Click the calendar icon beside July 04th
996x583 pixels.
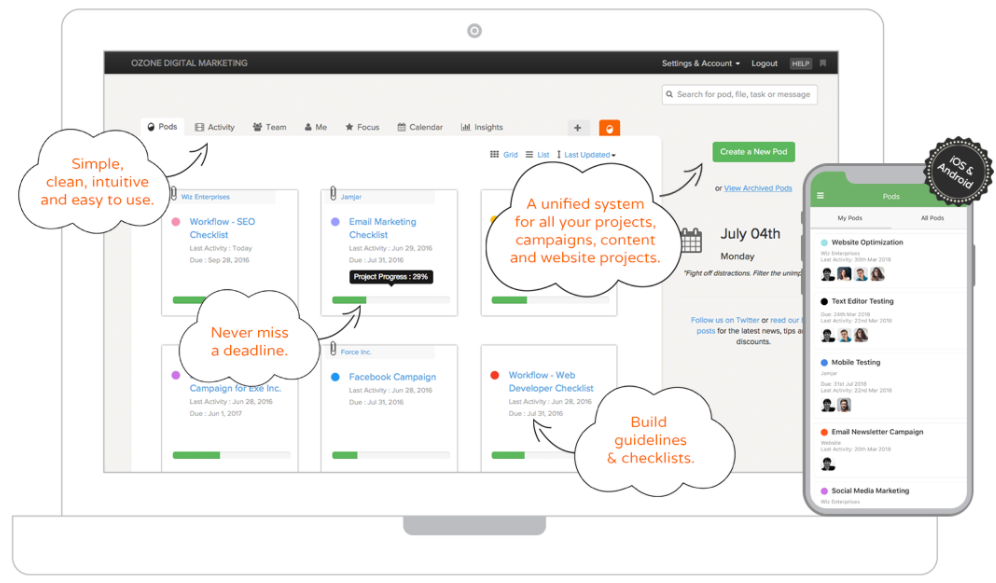point(691,240)
